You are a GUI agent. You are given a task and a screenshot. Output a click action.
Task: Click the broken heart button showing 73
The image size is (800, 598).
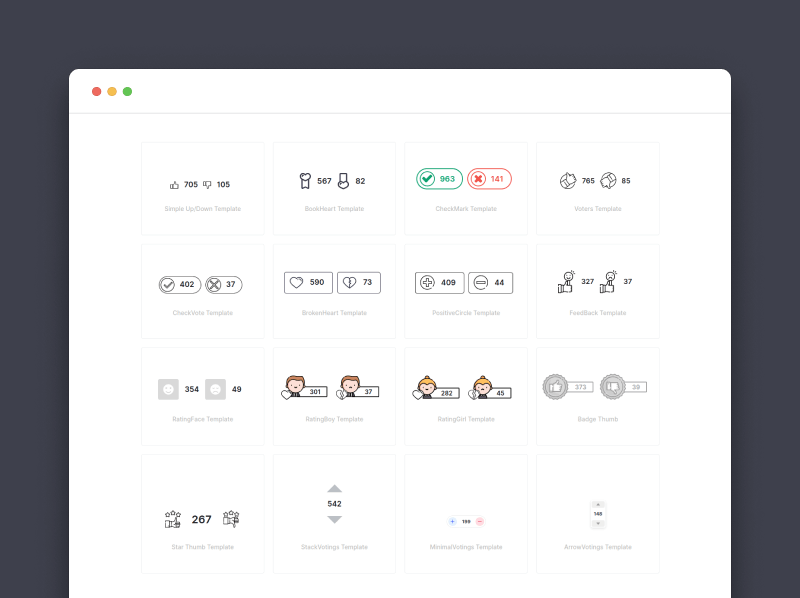(359, 283)
